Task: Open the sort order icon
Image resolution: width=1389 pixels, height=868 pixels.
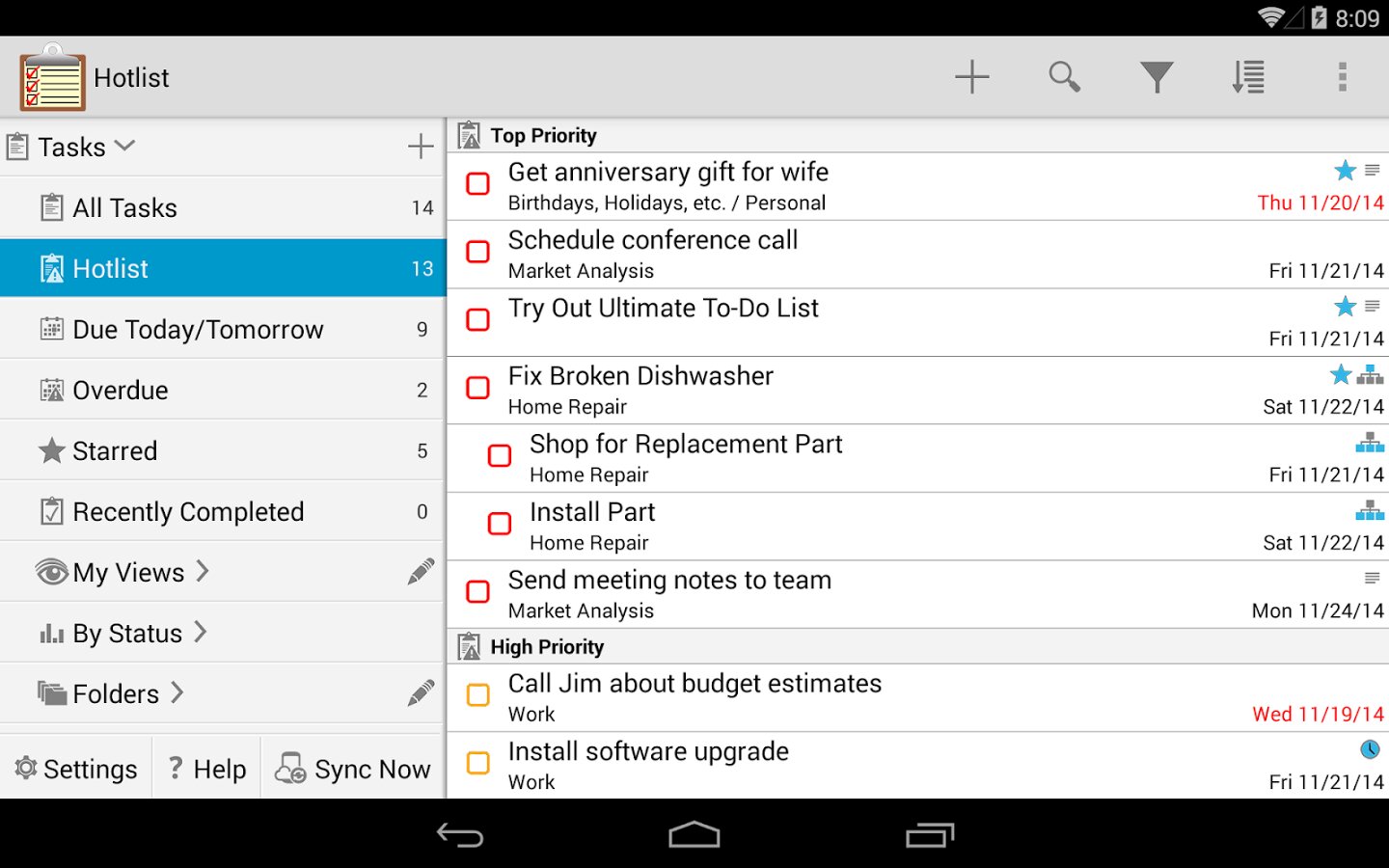Action: tap(1248, 77)
